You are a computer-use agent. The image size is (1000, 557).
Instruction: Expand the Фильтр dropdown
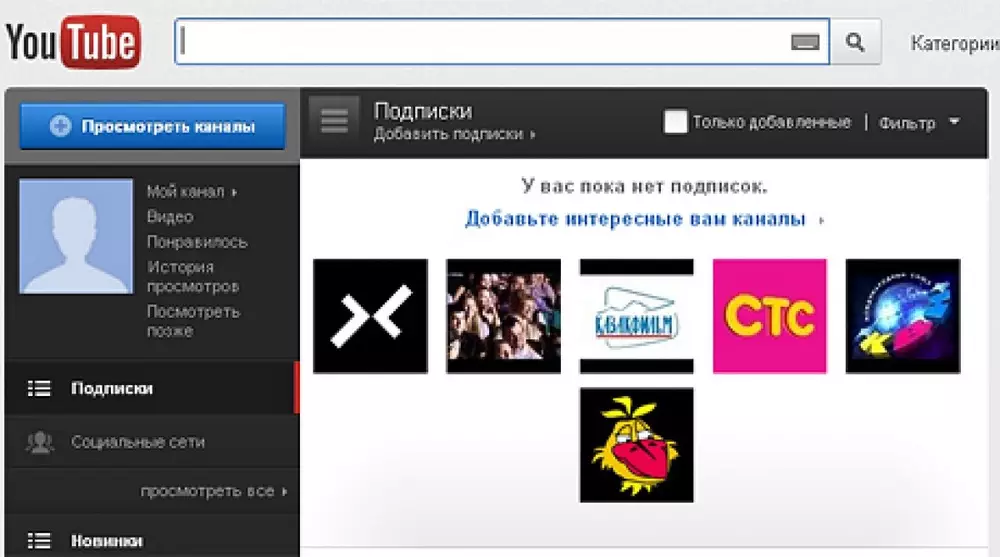point(918,123)
